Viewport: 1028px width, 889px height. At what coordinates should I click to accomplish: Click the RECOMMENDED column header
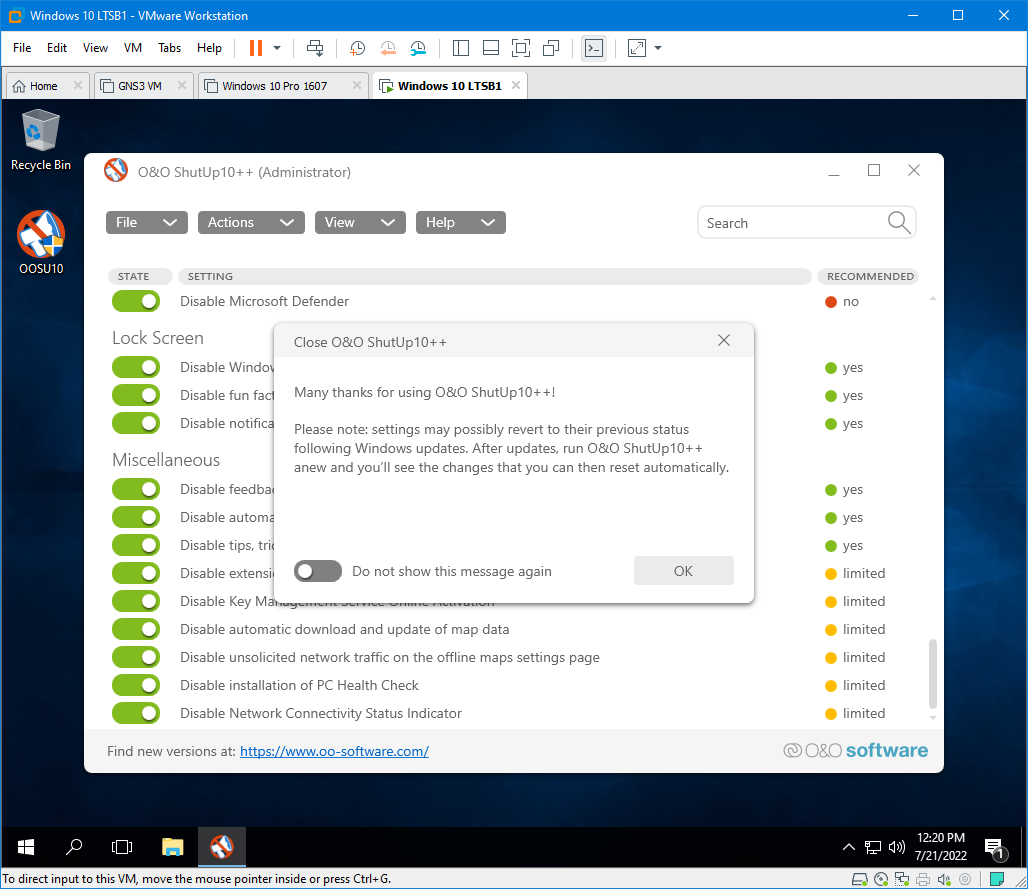click(869, 277)
